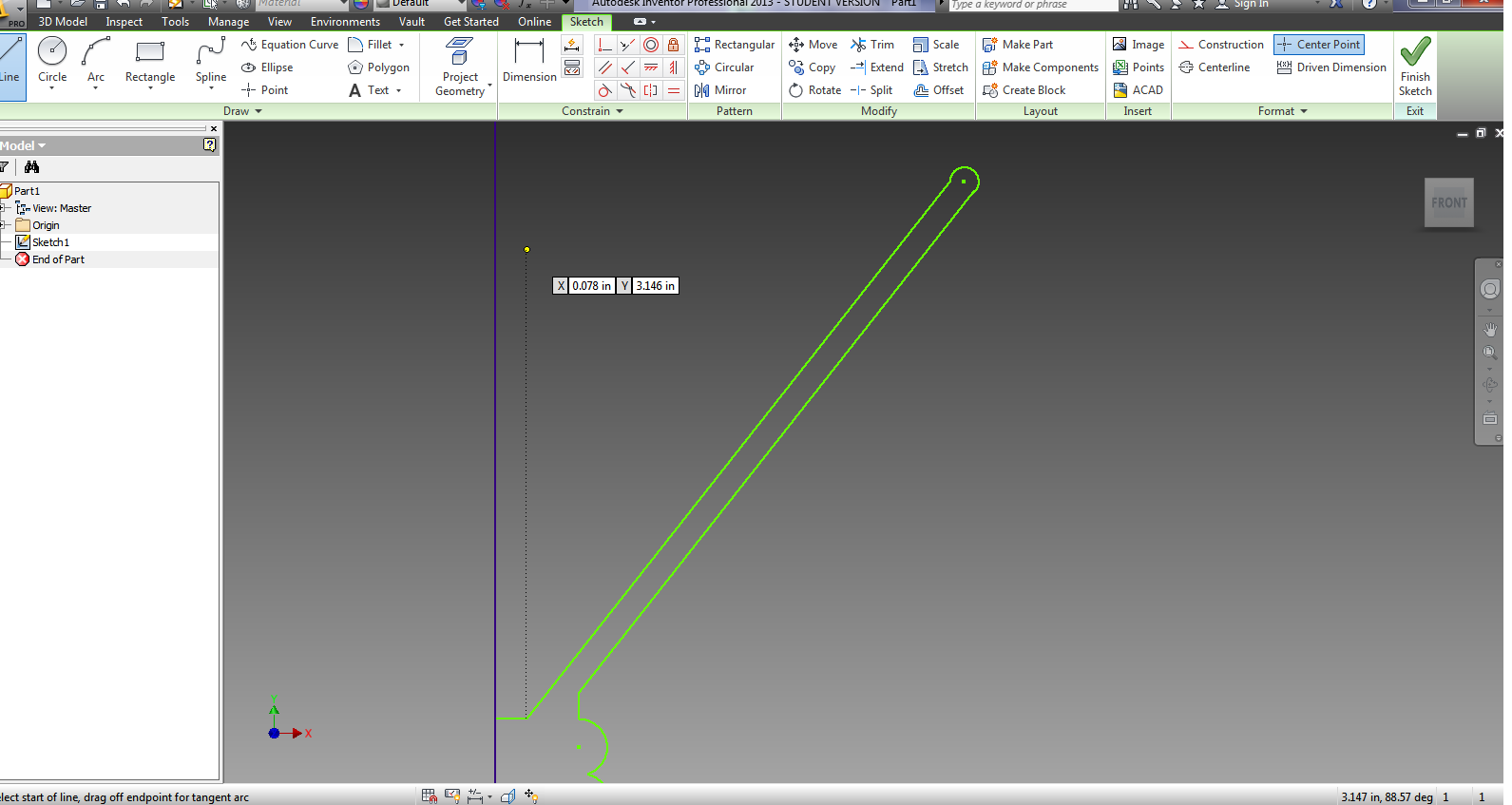Open the 3D Model tab
The height and width of the screenshot is (805, 1512).
click(x=63, y=22)
